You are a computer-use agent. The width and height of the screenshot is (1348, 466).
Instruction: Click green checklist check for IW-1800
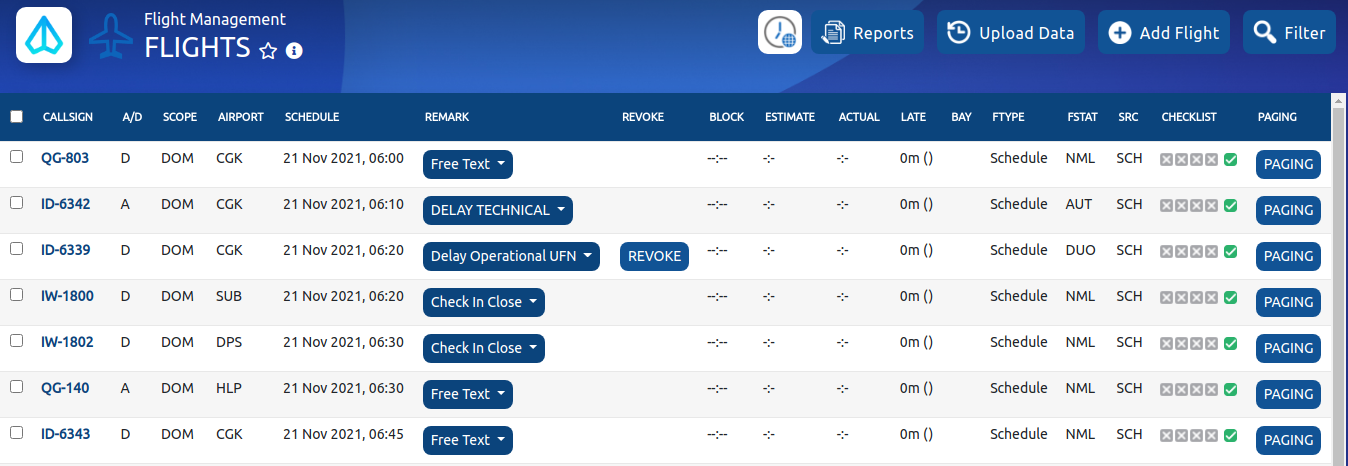point(1230,298)
